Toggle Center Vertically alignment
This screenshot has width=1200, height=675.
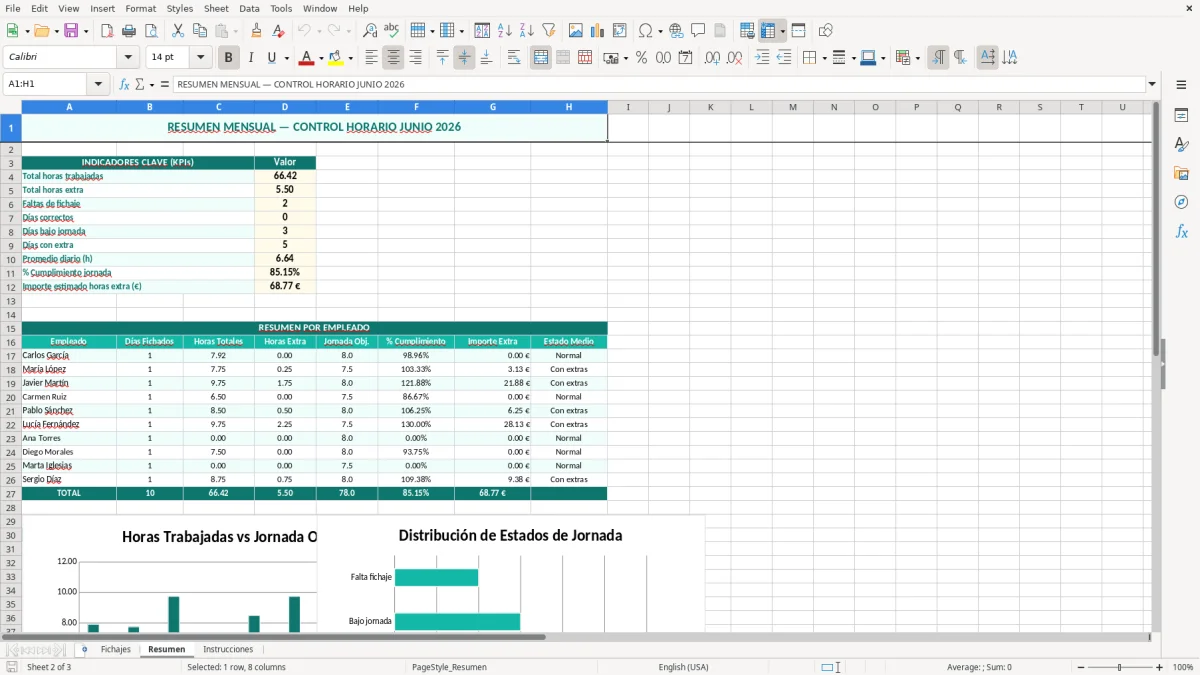464,58
